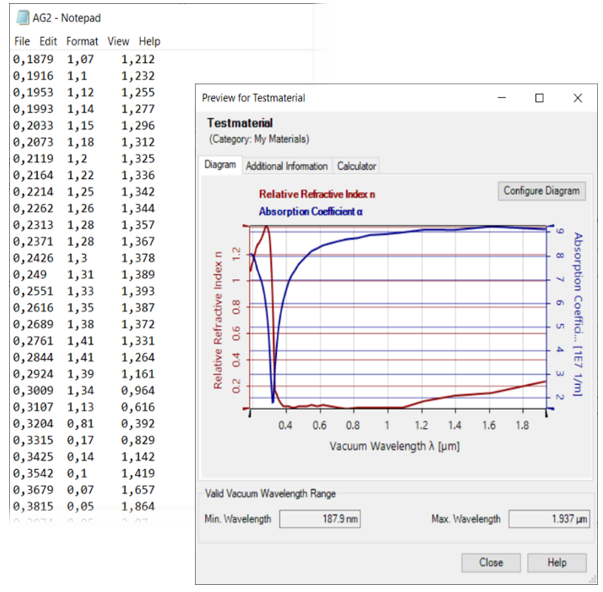603x592 pixels.
Task: Switch to the Calculator tab
Action: (x=356, y=166)
